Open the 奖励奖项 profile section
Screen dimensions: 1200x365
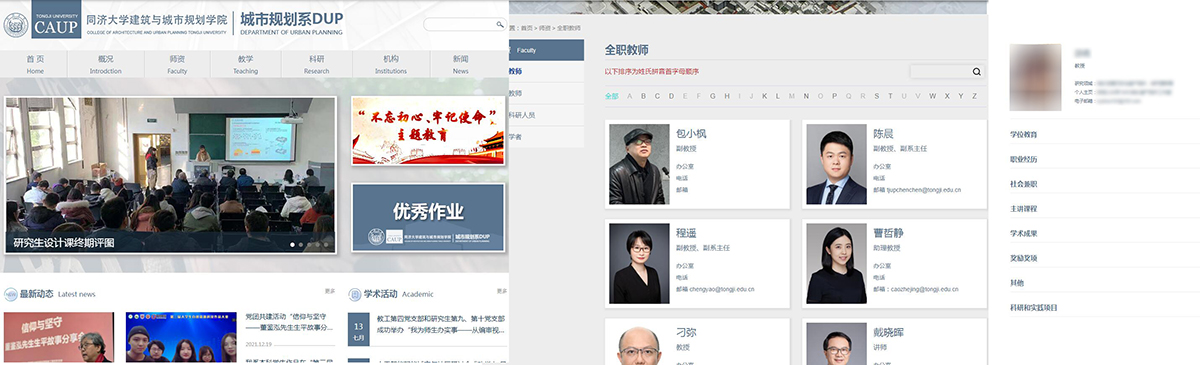coord(1023,258)
